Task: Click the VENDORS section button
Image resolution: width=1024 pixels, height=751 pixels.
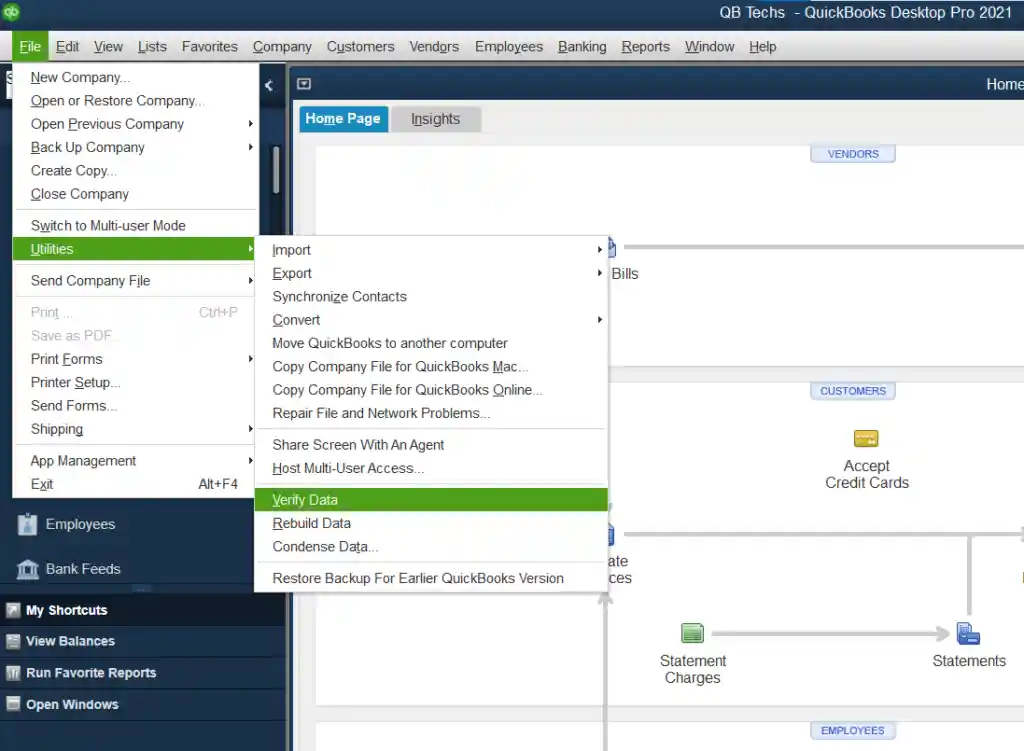Action: click(852, 154)
